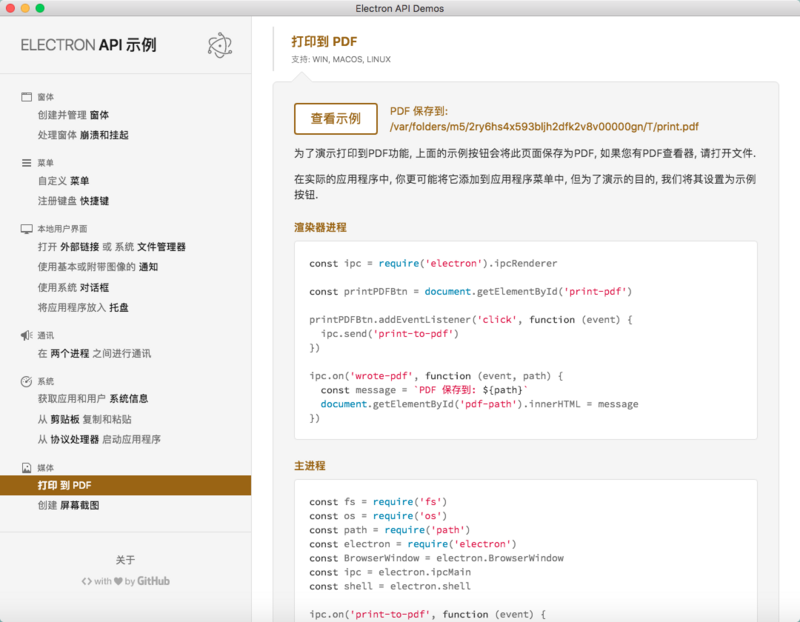This screenshot has width=800, height=622.
Task: Select 获取应用和用户 系统信息
Action: pos(93,399)
